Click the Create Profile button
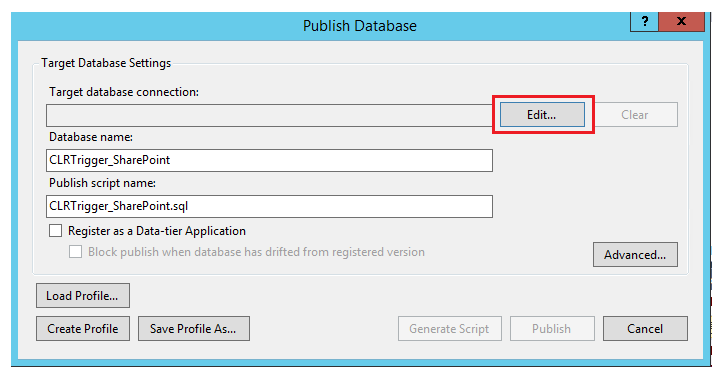The width and height of the screenshot is (727, 379). tap(83, 328)
